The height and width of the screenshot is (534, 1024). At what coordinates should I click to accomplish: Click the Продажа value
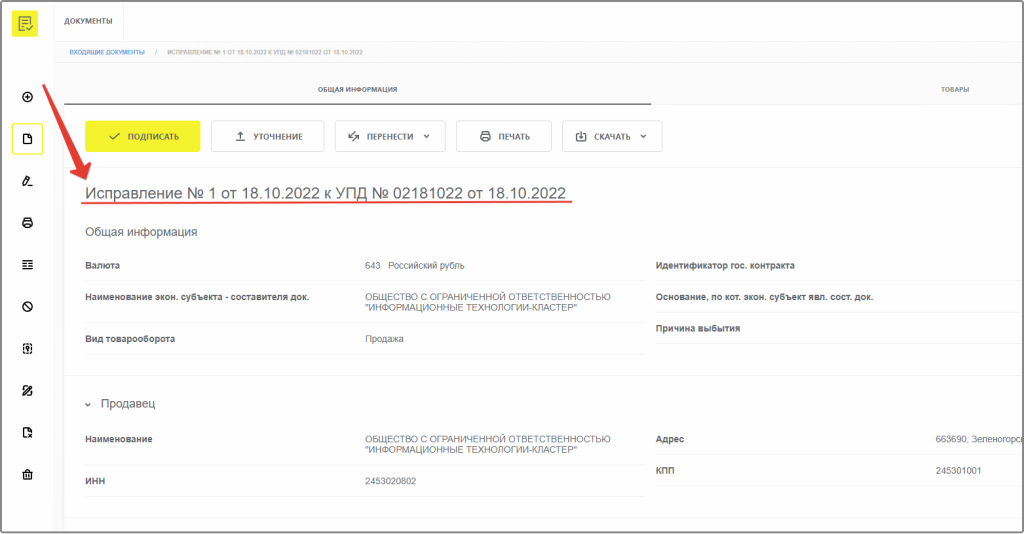point(384,339)
